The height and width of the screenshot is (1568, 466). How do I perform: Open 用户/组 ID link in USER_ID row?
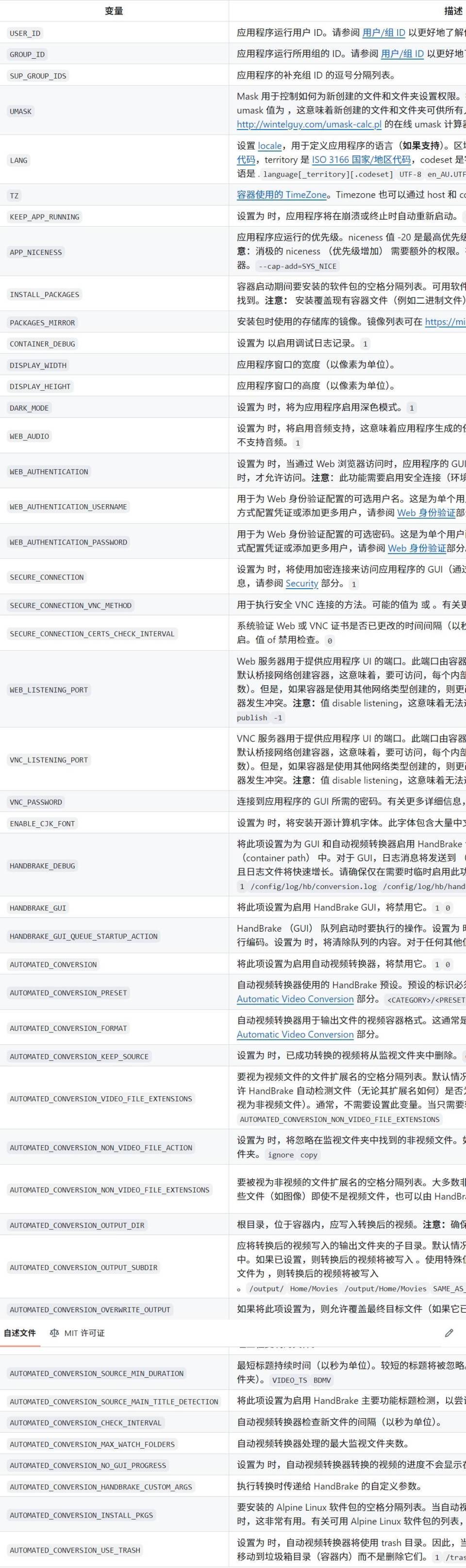tap(384, 33)
